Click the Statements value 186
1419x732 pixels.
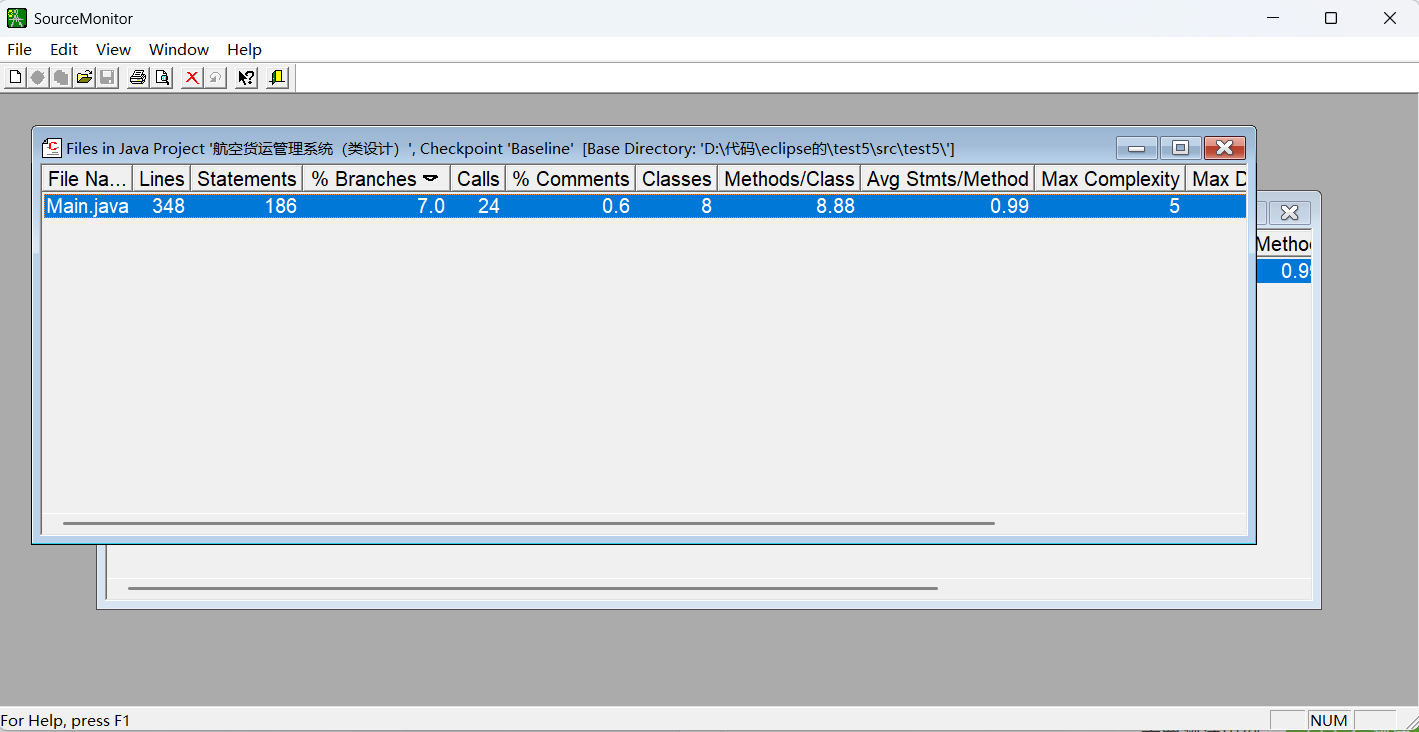coord(281,206)
